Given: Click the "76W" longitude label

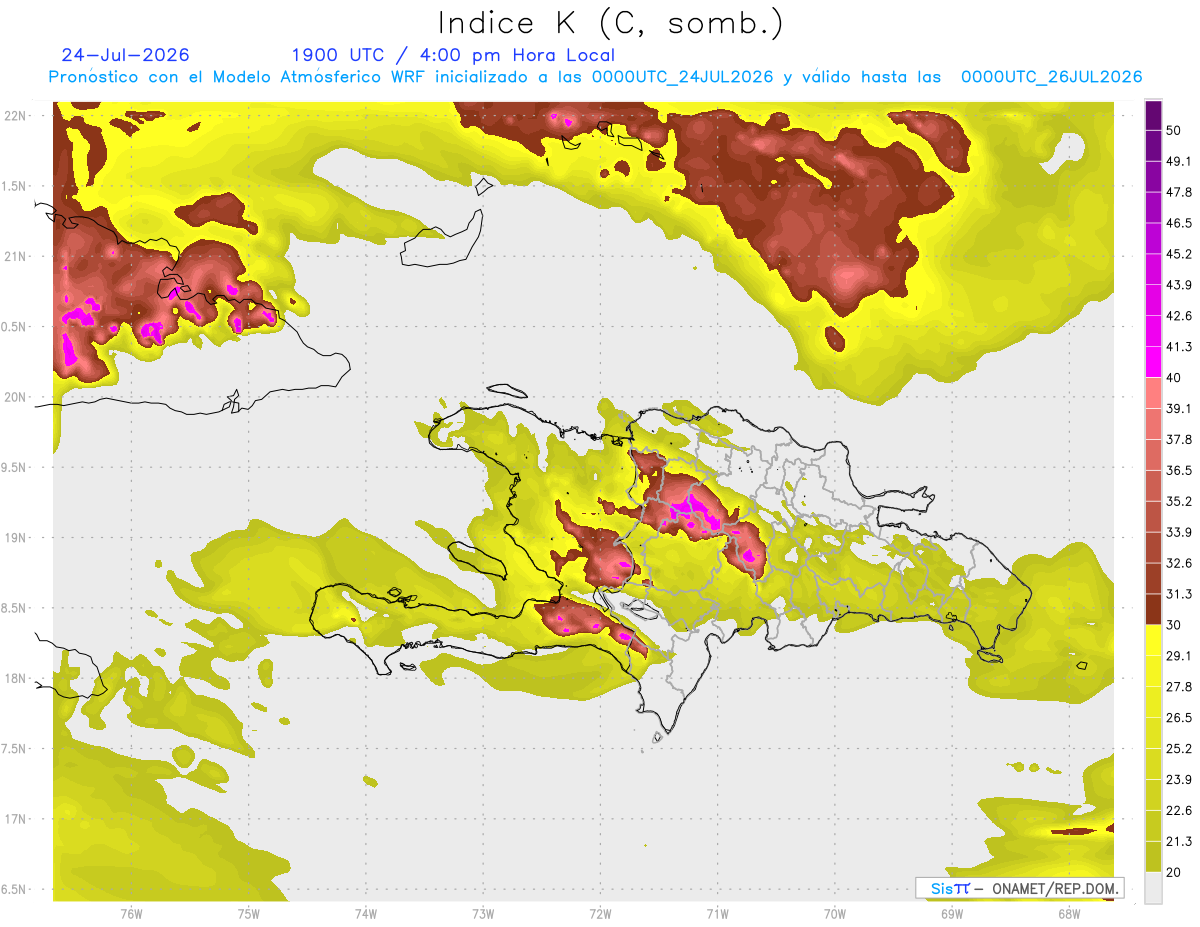Looking at the screenshot, I should (x=131, y=914).
